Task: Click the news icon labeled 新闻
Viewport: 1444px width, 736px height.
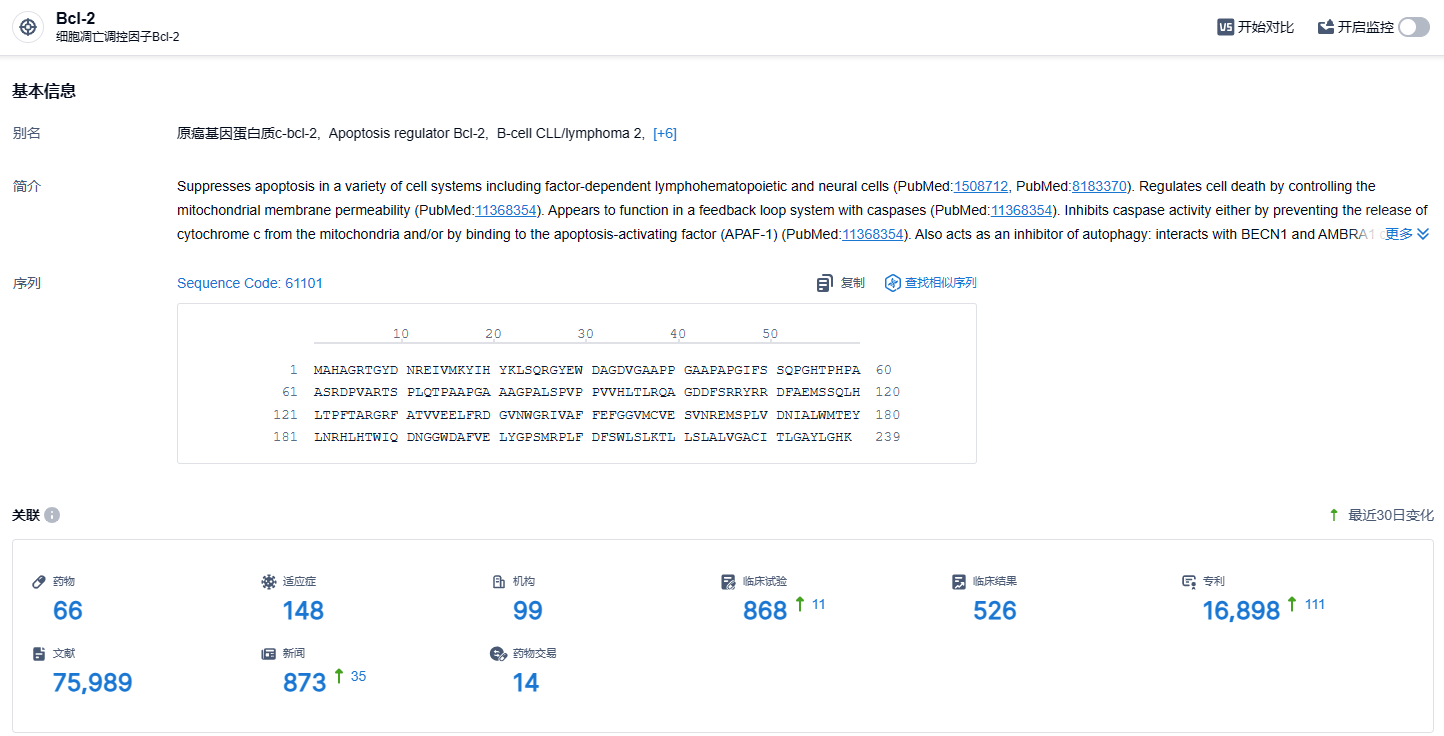Action: (268, 654)
